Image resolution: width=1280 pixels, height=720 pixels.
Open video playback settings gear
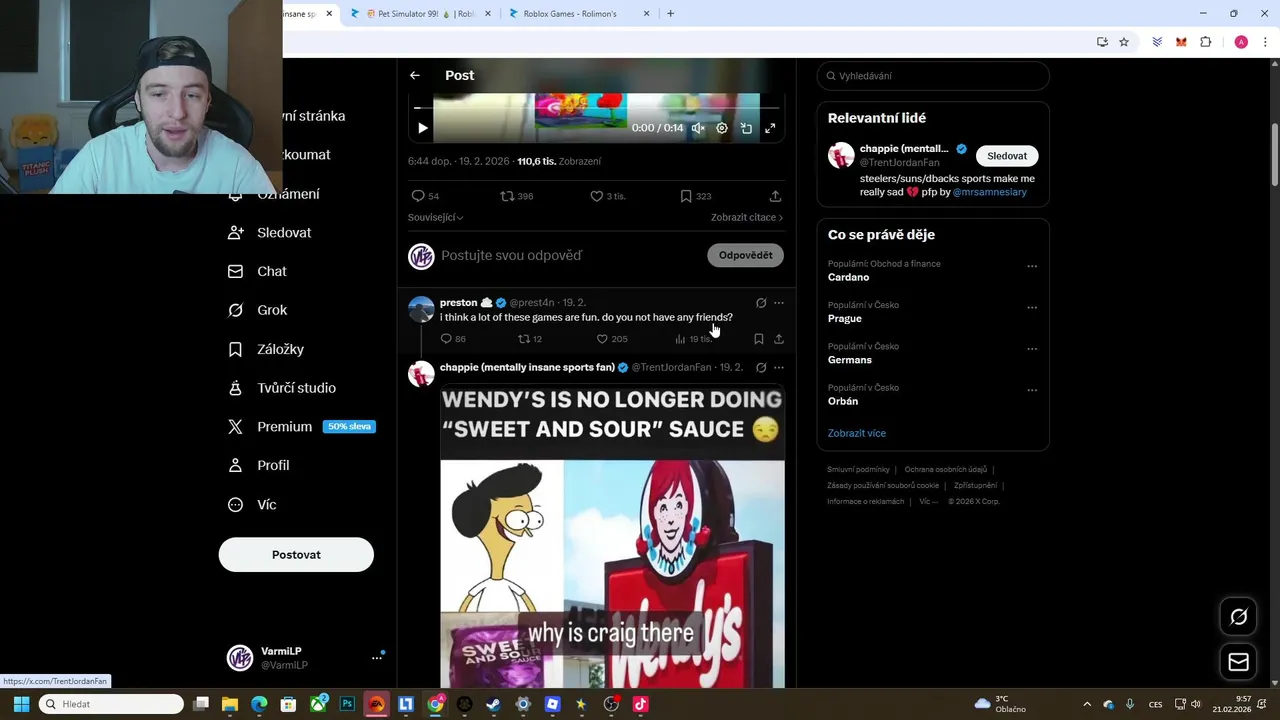click(x=722, y=128)
